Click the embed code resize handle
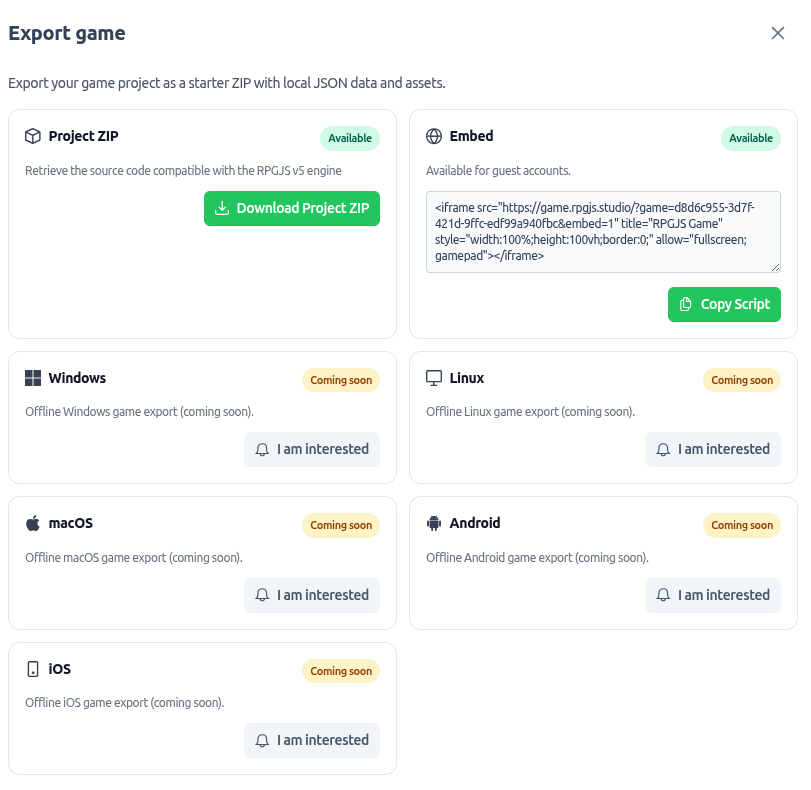The image size is (811, 790). [x=773, y=267]
